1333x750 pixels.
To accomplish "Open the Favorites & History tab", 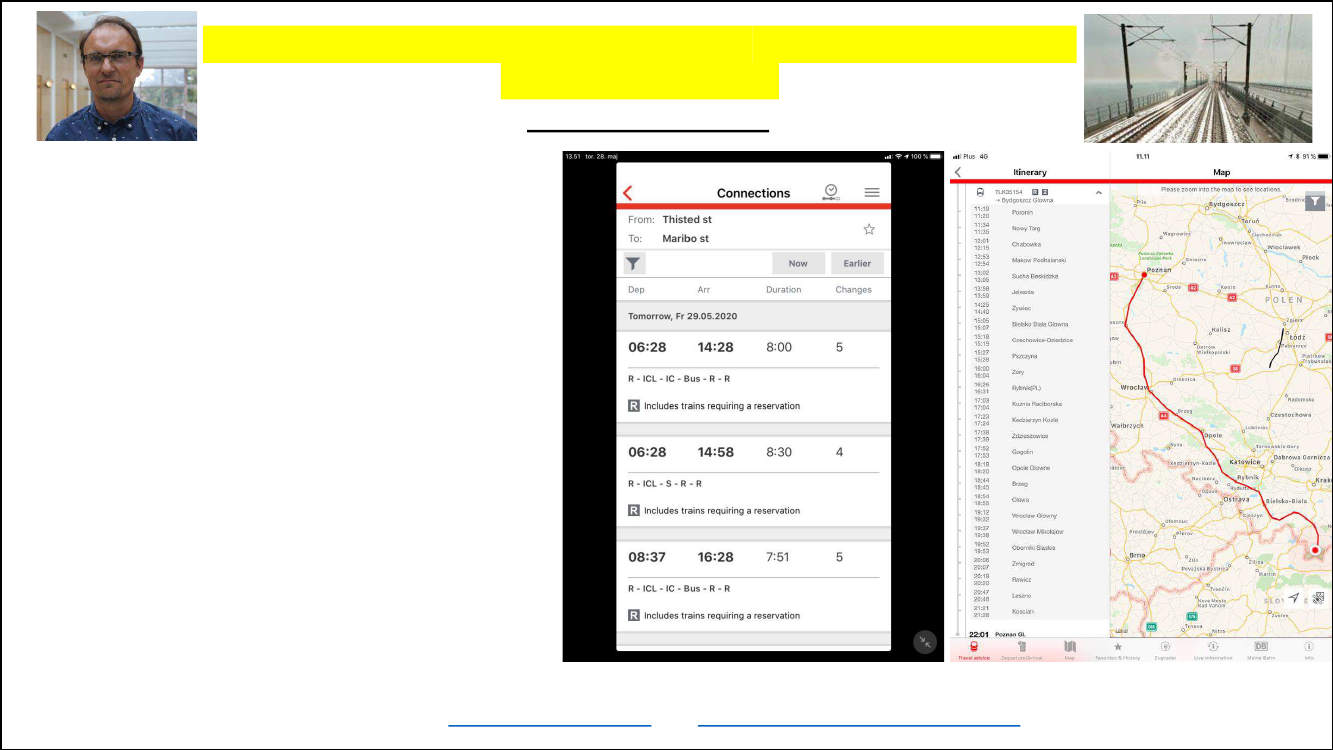I will pos(1117,650).
